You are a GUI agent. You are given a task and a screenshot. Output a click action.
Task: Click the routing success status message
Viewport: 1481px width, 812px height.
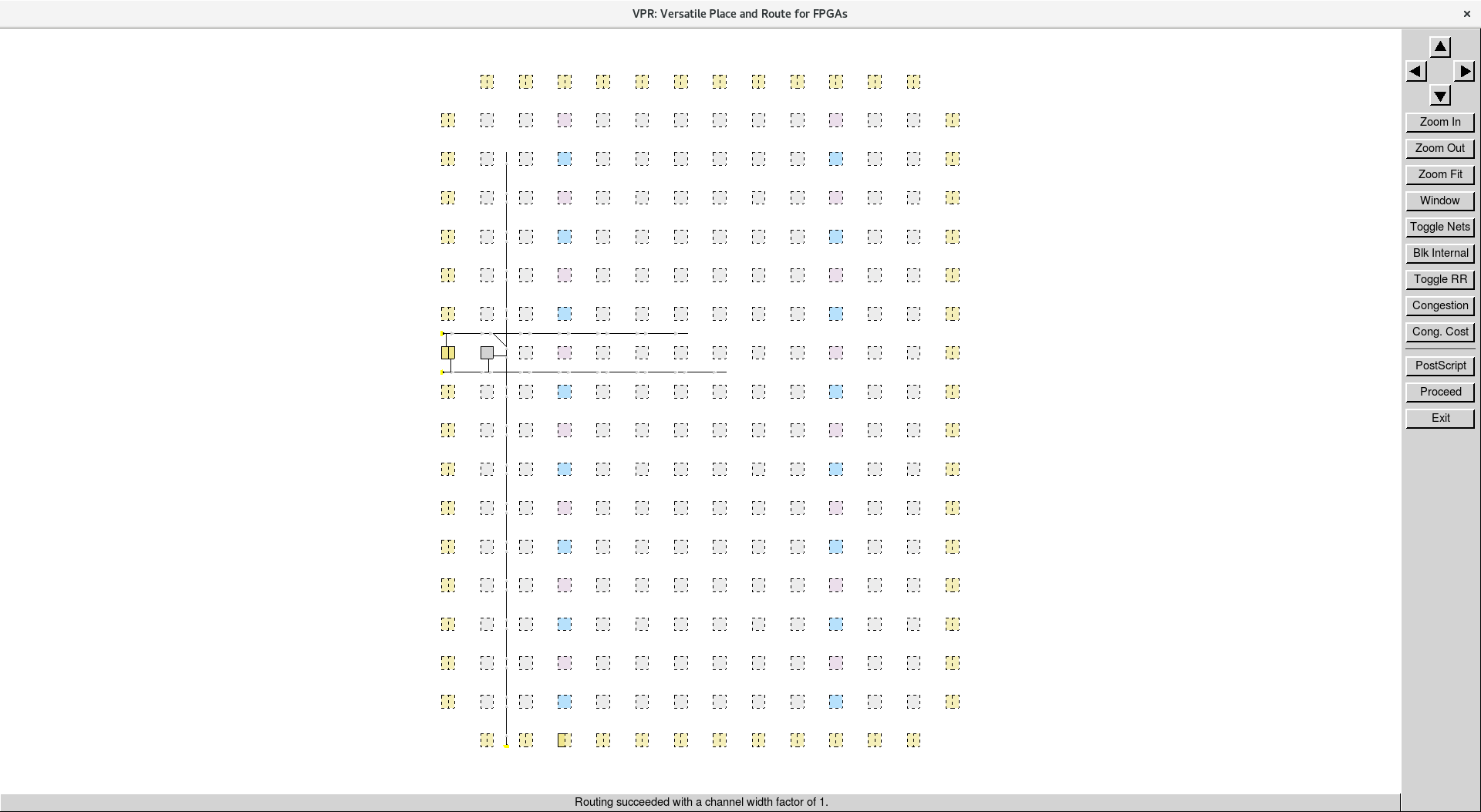pos(701,802)
